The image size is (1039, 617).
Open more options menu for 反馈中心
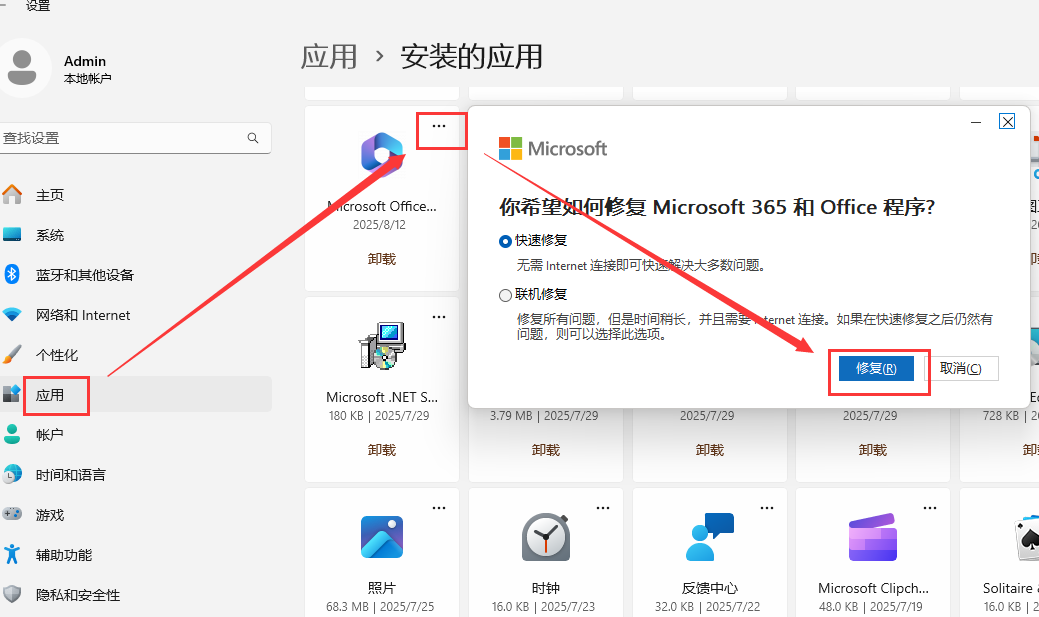coord(767,508)
